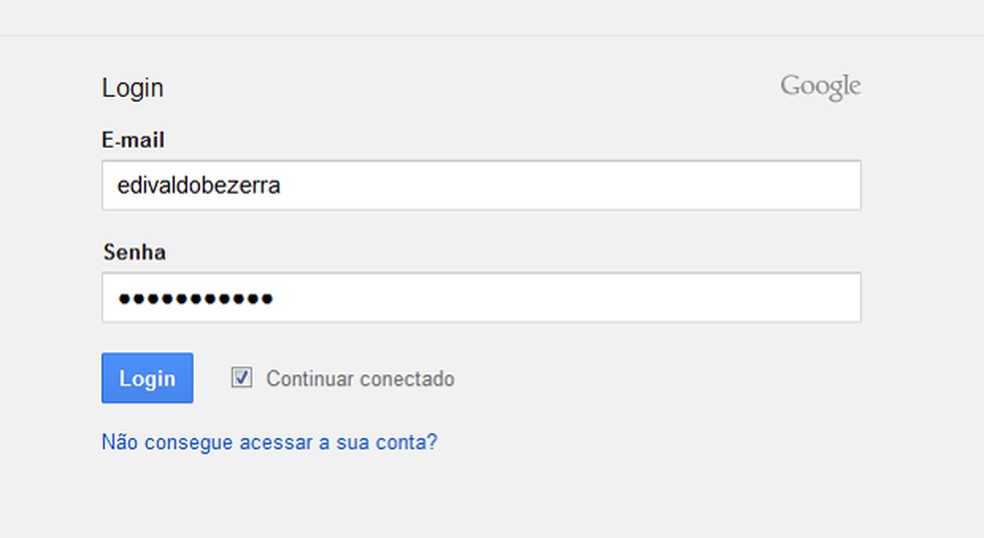Follow the account access help link

(269, 442)
